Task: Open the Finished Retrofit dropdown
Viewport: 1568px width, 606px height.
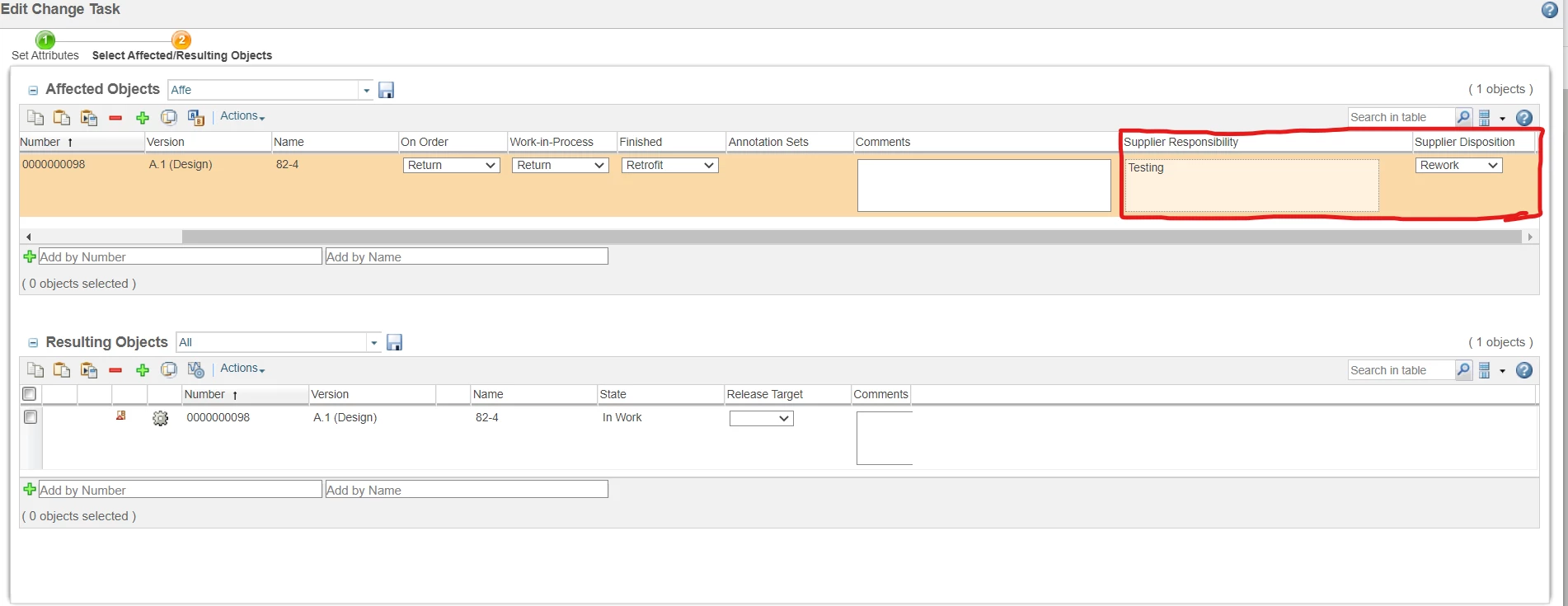Action: point(669,165)
